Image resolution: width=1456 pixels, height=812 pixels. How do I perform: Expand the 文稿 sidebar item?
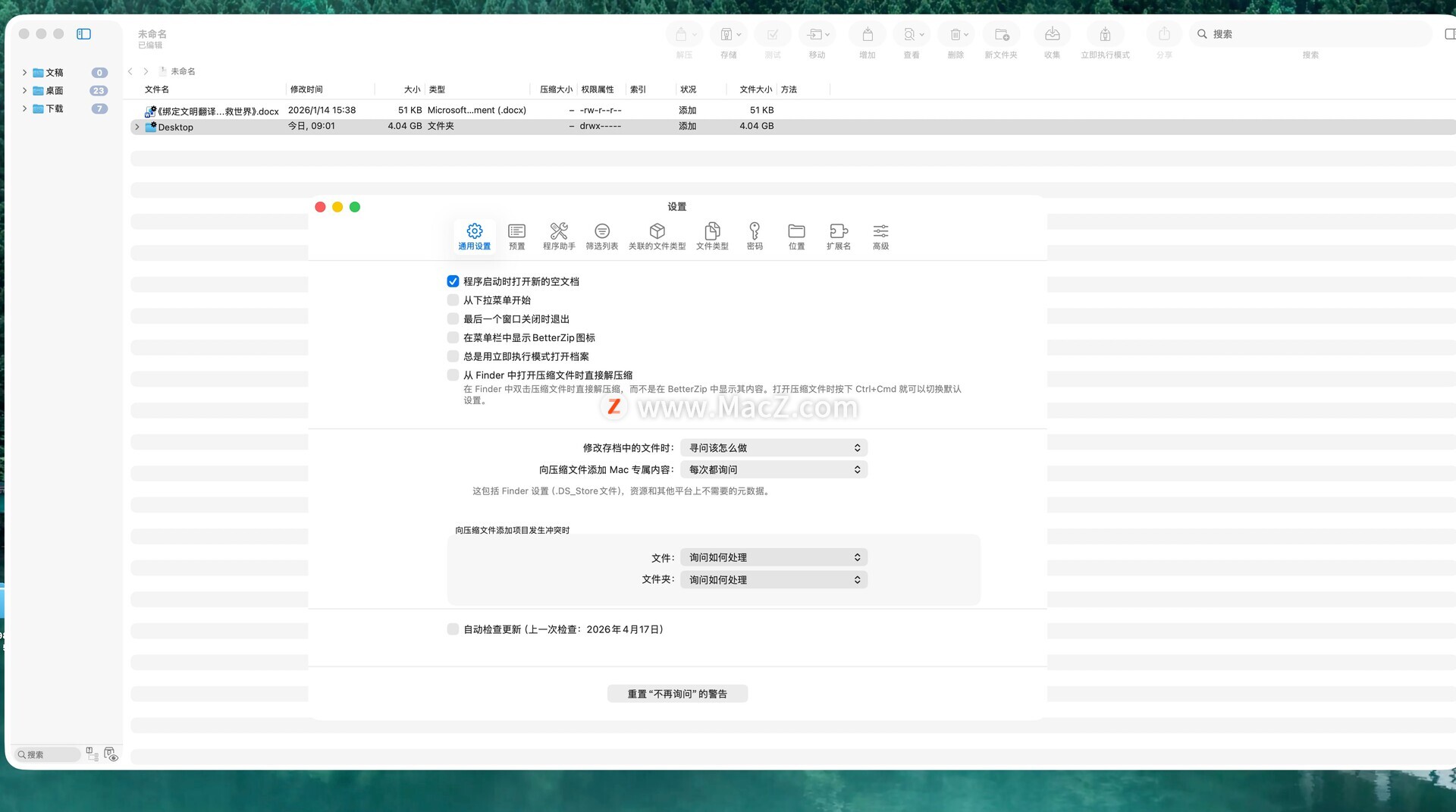coord(24,73)
